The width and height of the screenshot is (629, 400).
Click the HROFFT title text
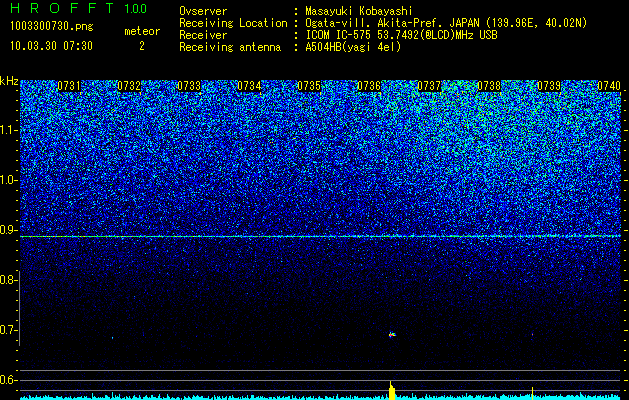(x=62, y=8)
